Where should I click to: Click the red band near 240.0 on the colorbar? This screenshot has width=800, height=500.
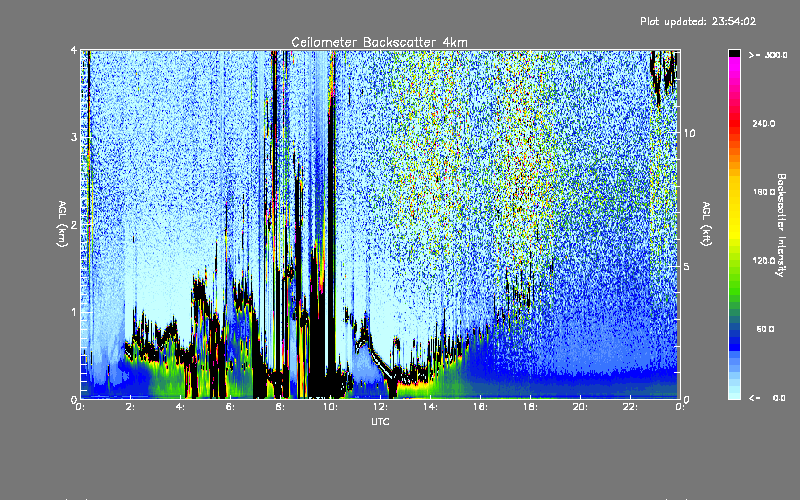pyautogui.click(x=734, y=122)
